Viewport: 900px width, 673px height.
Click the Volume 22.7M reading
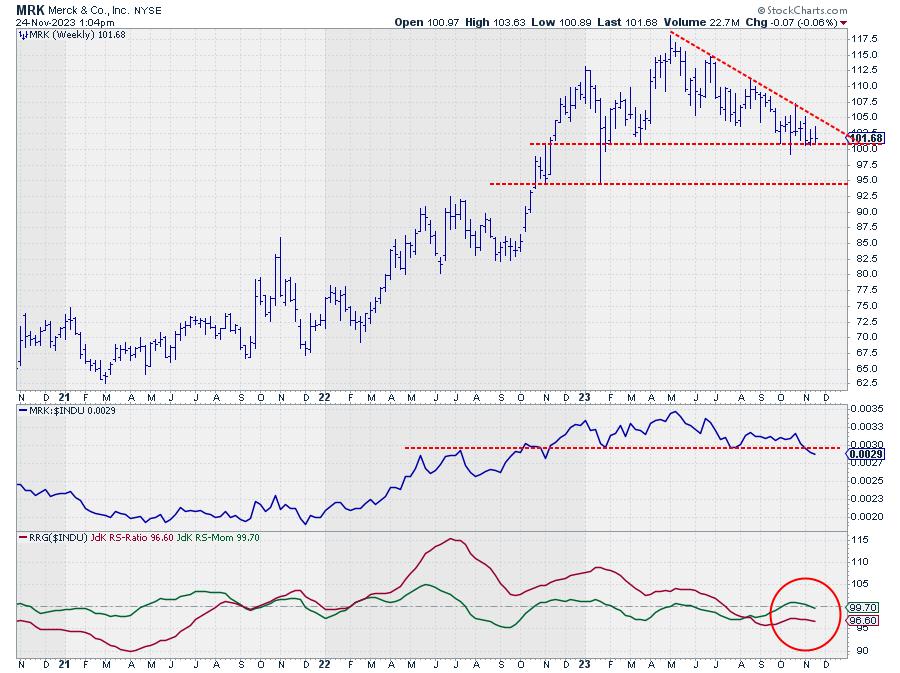coord(701,22)
